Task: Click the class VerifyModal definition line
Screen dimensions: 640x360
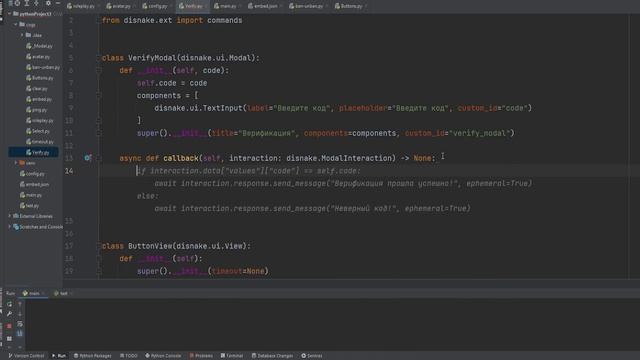Action: coord(180,58)
